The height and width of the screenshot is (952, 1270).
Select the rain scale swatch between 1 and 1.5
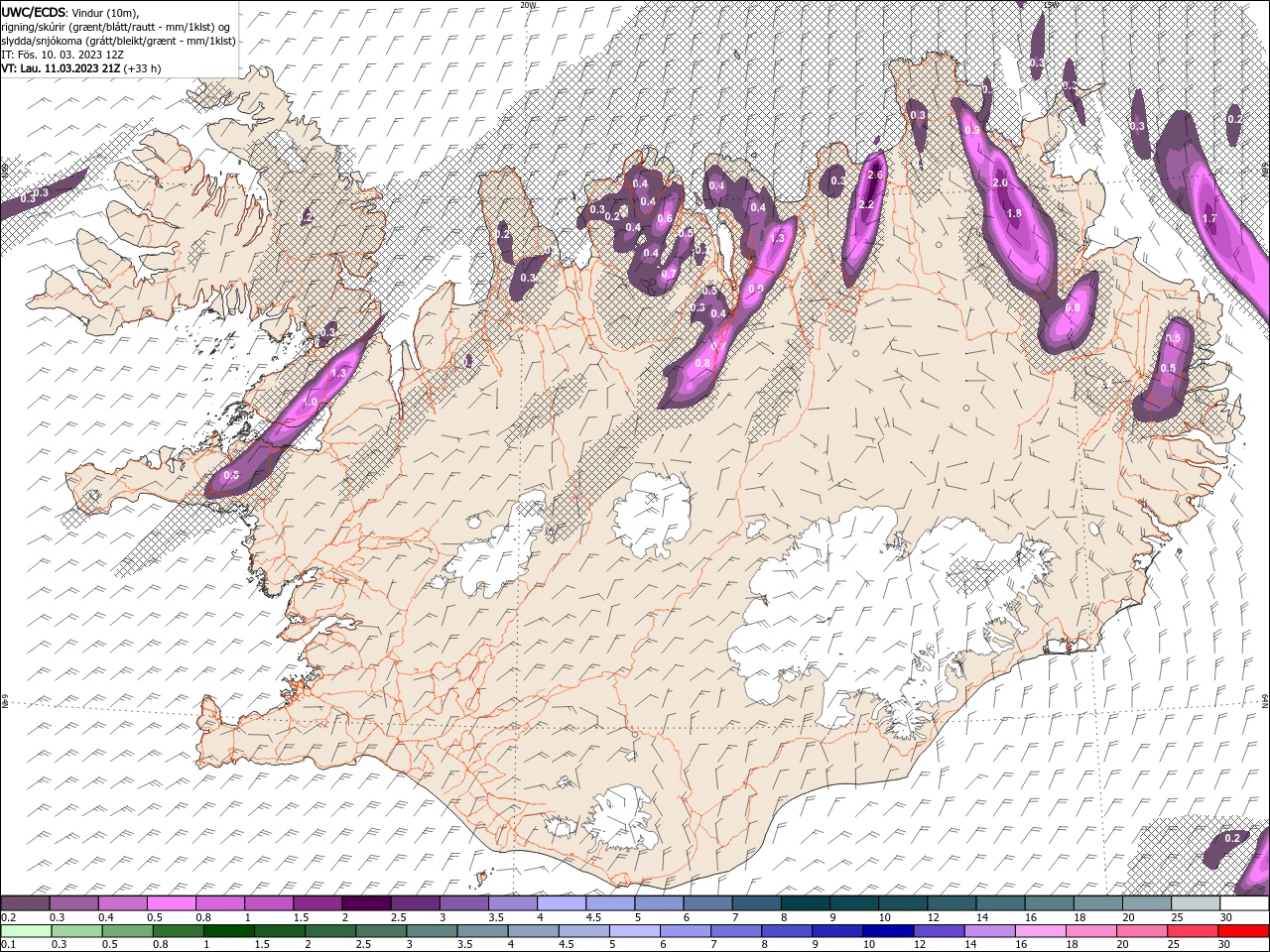point(229,930)
